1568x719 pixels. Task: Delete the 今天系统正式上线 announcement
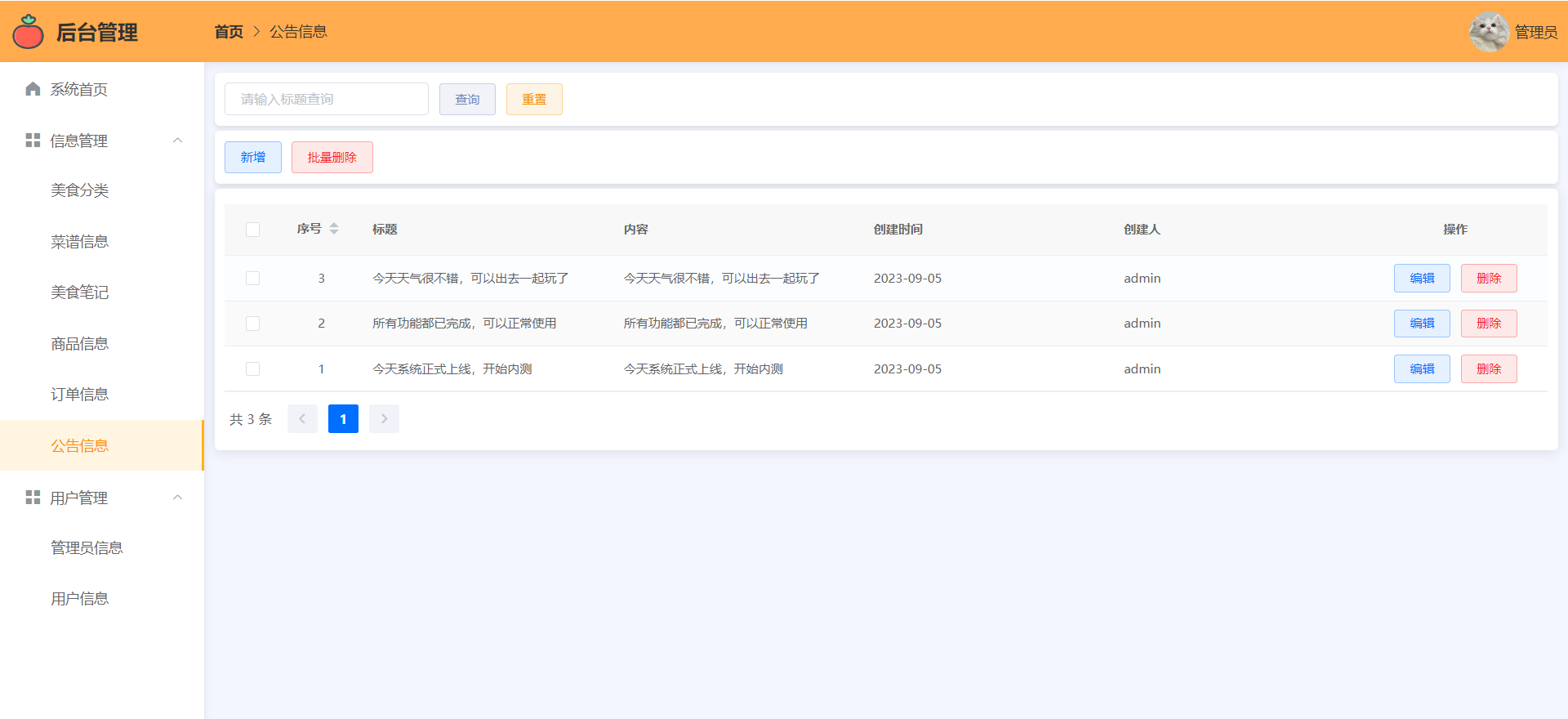[x=1489, y=369]
